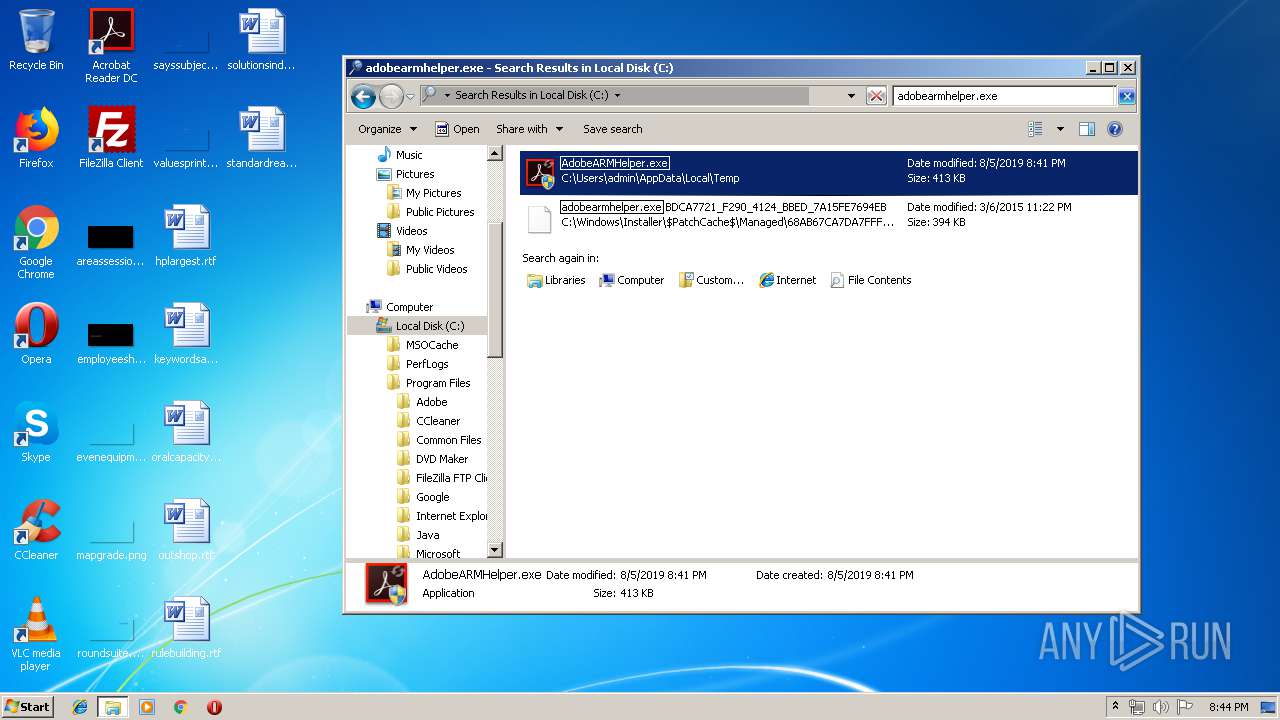Open the Organize dropdown menu
This screenshot has width=1280, height=720.
pos(387,129)
